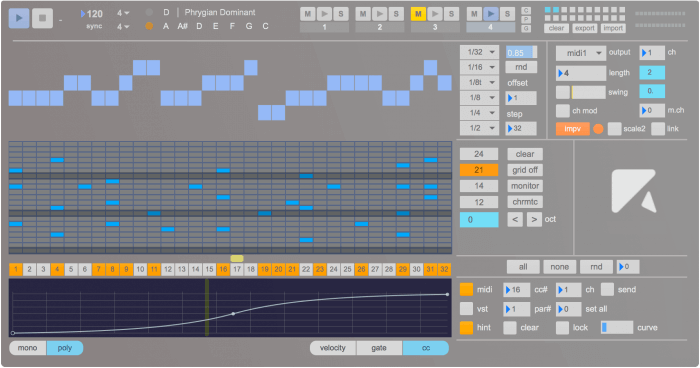
Task: Shift octave down with the < button
Action: [x=515, y=219]
